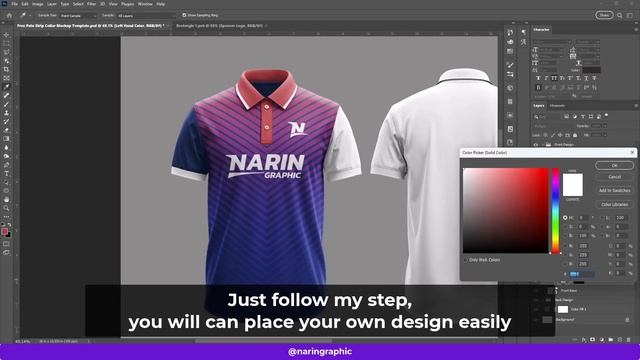Click the vertical hue slider
This screenshot has width=640, height=360.
(x=556, y=211)
